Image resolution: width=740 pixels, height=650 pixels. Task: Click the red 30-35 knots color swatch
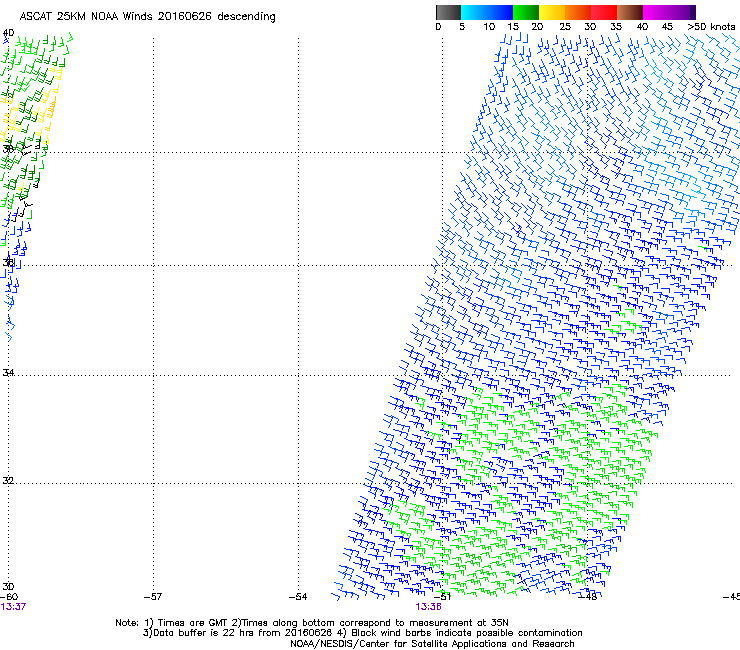[x=604, y=12]
